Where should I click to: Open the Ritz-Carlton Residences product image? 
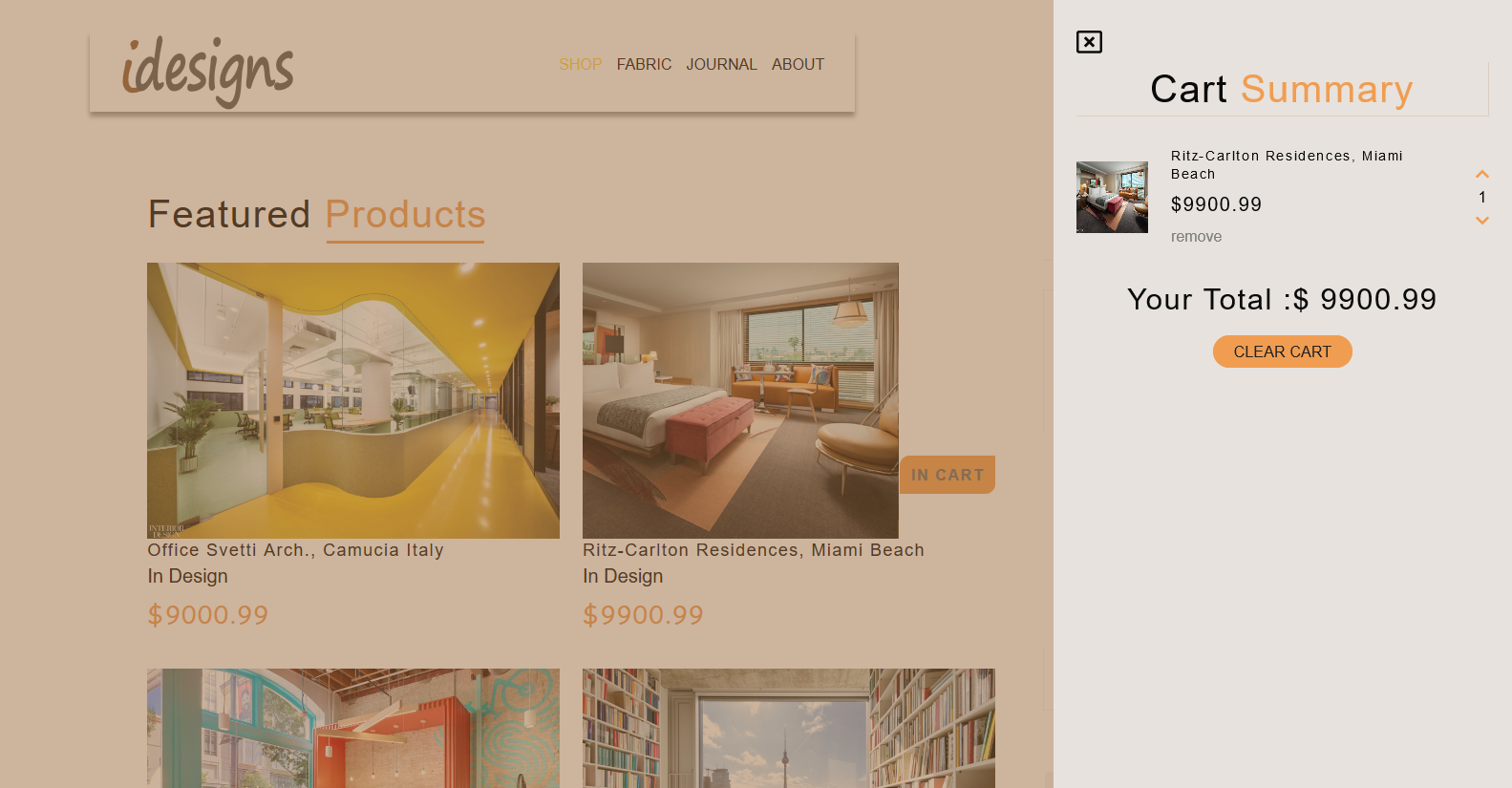click(740, 400)
